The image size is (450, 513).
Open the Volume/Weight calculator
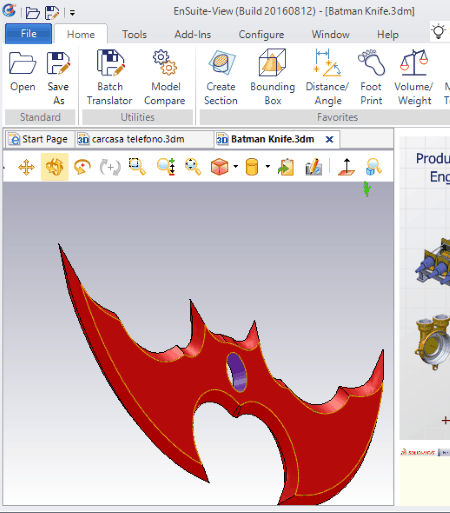pyautogui.click(x=414, y=77)
